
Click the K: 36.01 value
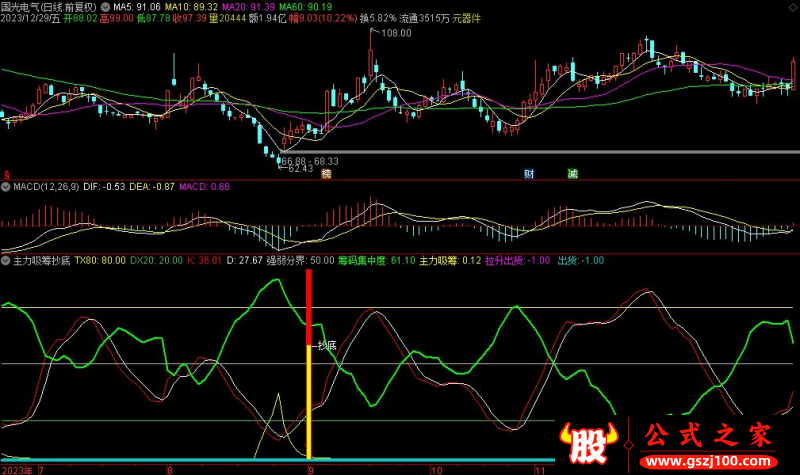coord(204,261)
